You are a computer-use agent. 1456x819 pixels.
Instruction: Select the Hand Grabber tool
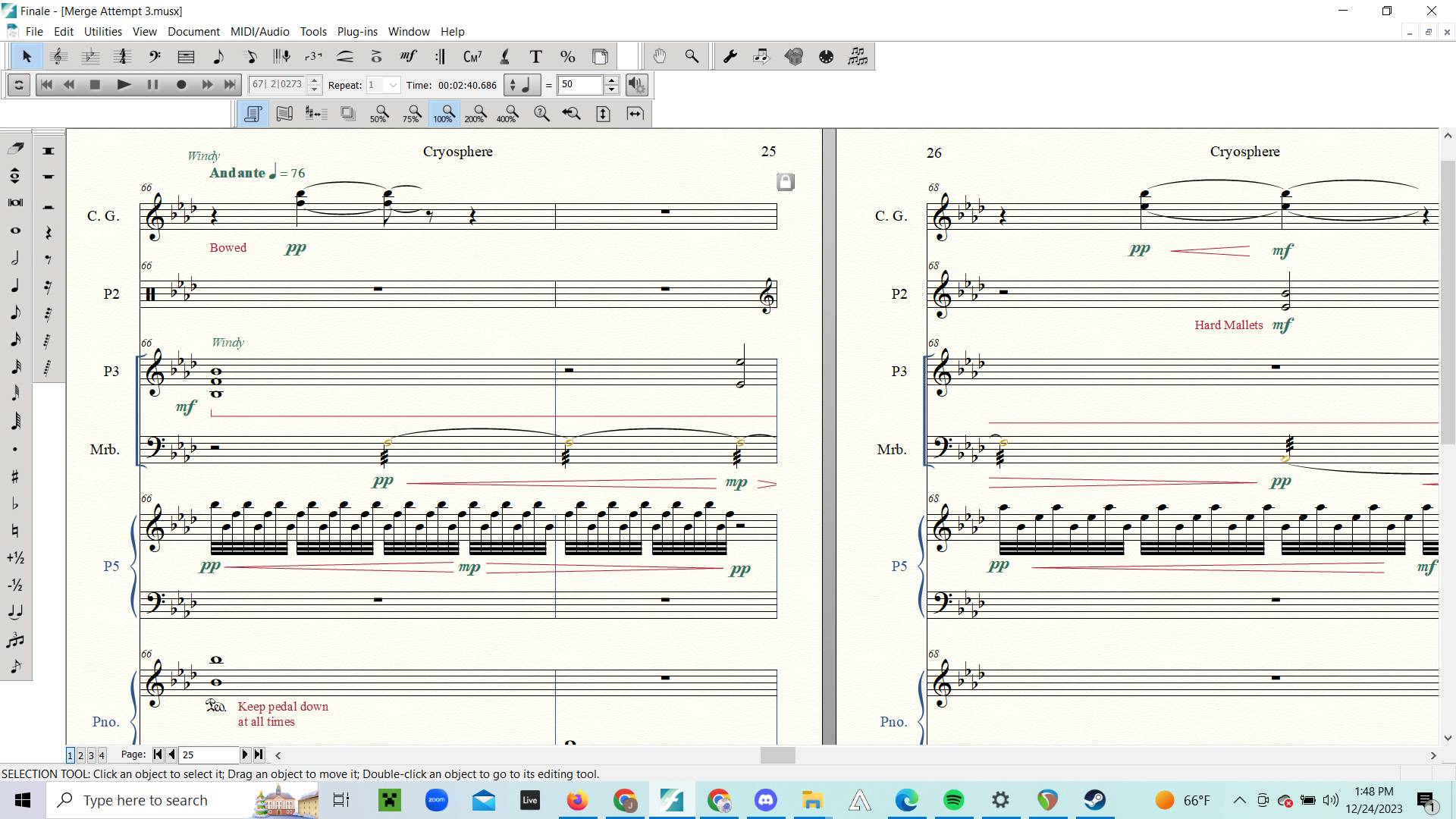click(x=660, y=57)
